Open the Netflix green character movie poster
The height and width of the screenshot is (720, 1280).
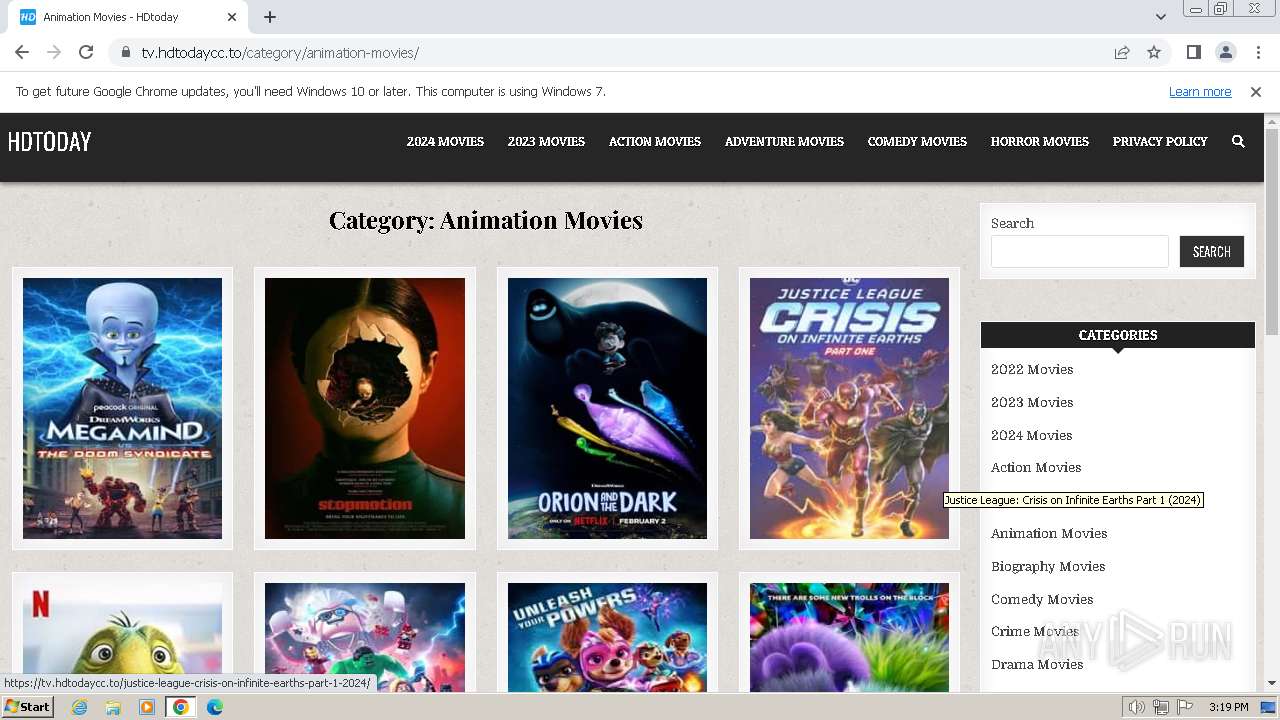[x=122, y=637]
